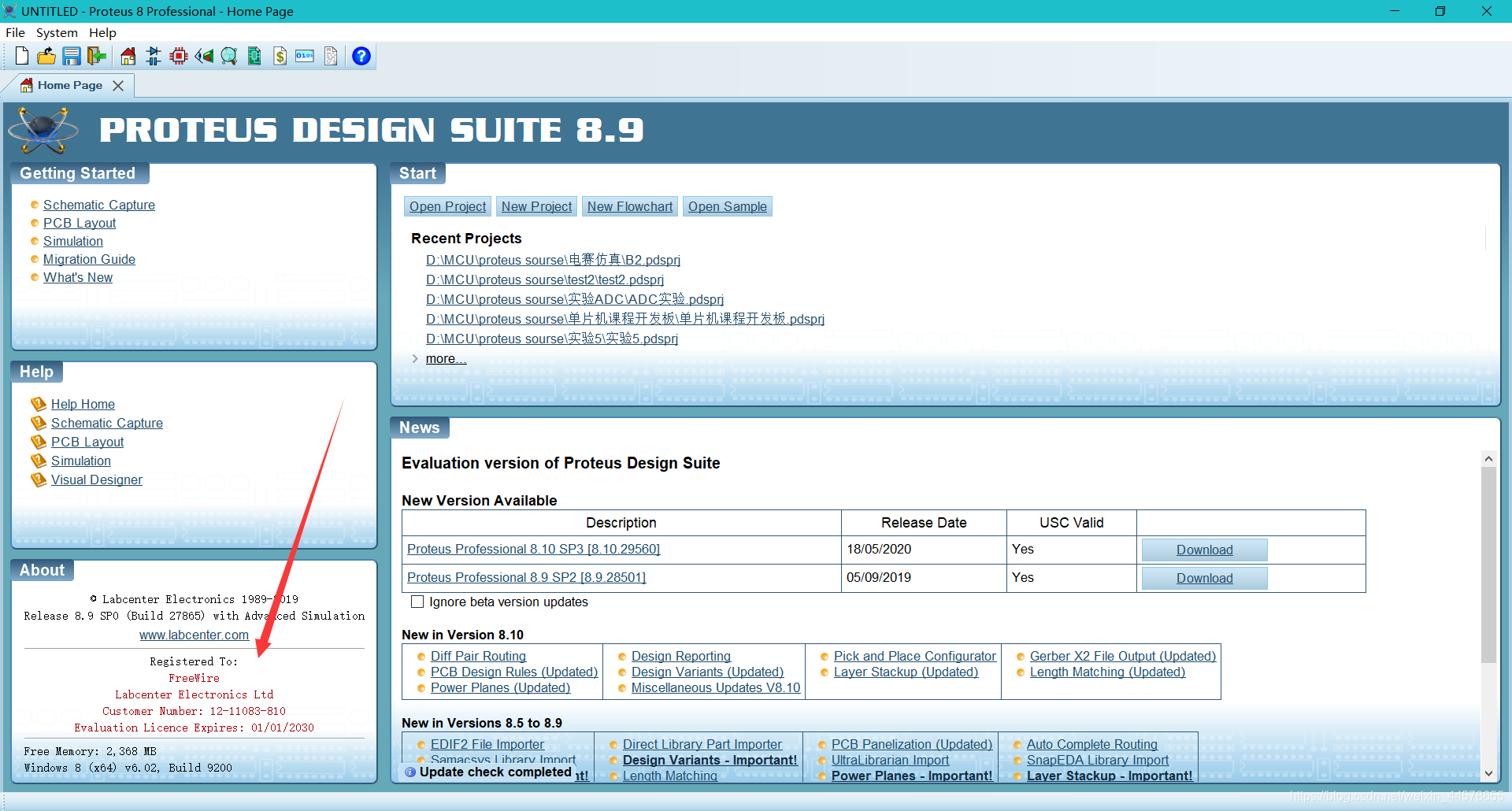Open PCB Layout help topic

(x=87, y=442)
